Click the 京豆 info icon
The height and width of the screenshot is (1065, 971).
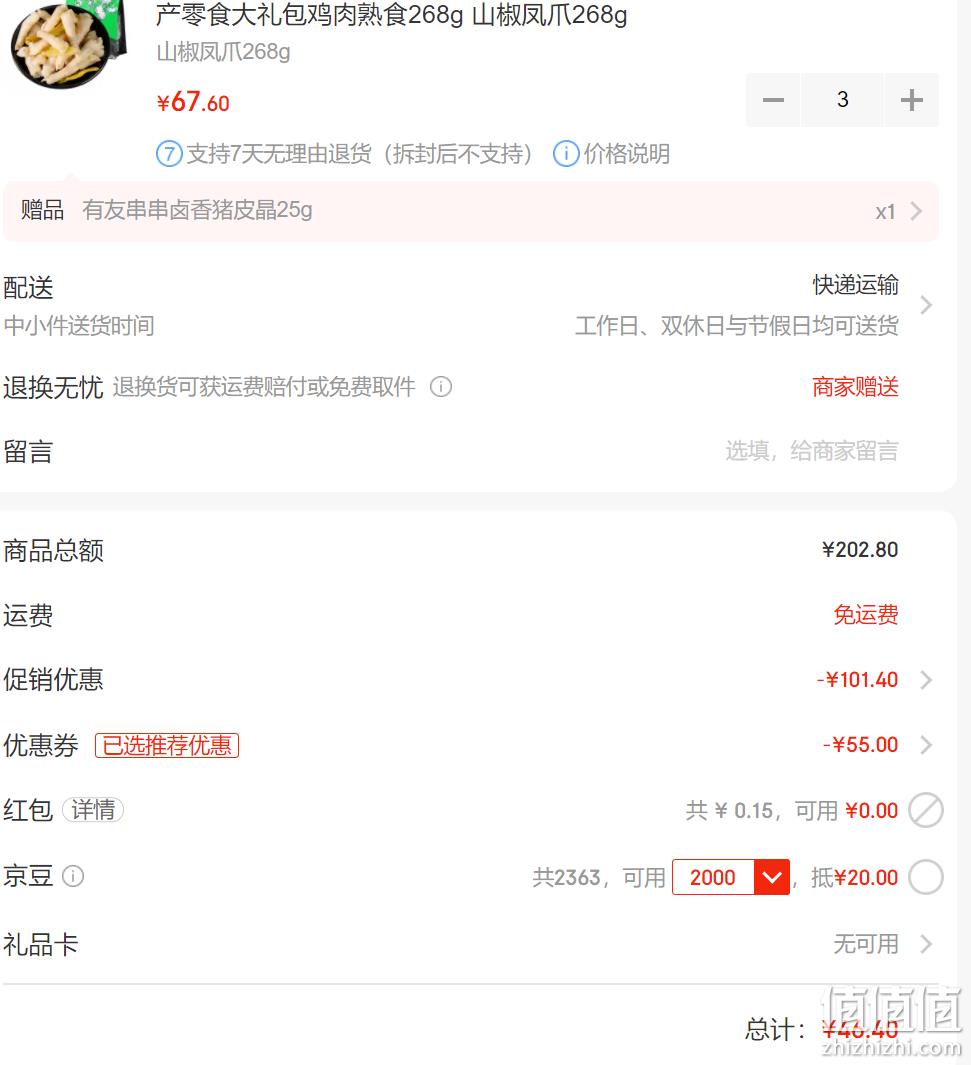point(73,876)
